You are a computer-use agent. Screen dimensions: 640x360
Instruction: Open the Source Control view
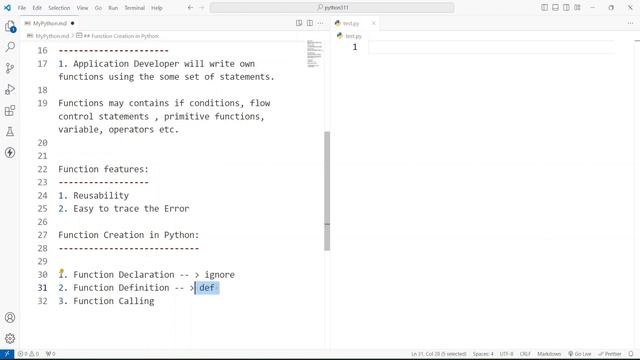pos(10,68)
